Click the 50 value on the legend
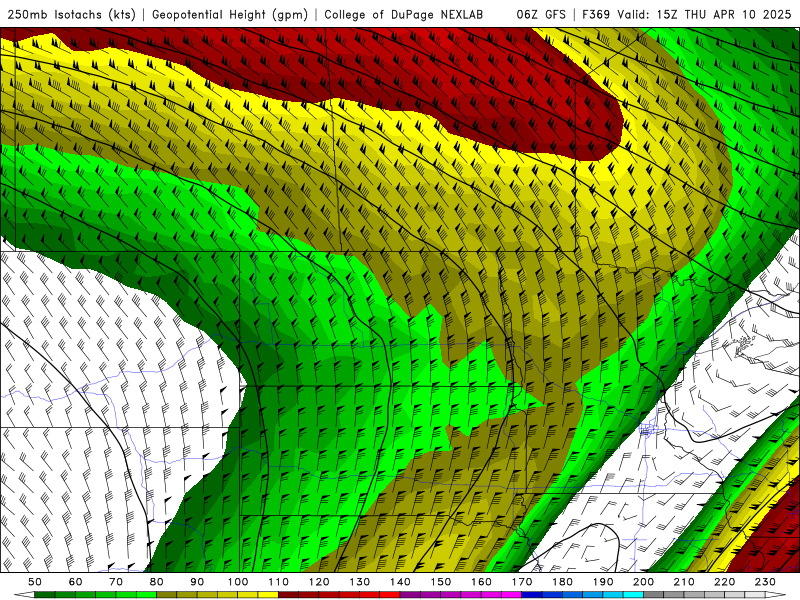 click(35, 582)
